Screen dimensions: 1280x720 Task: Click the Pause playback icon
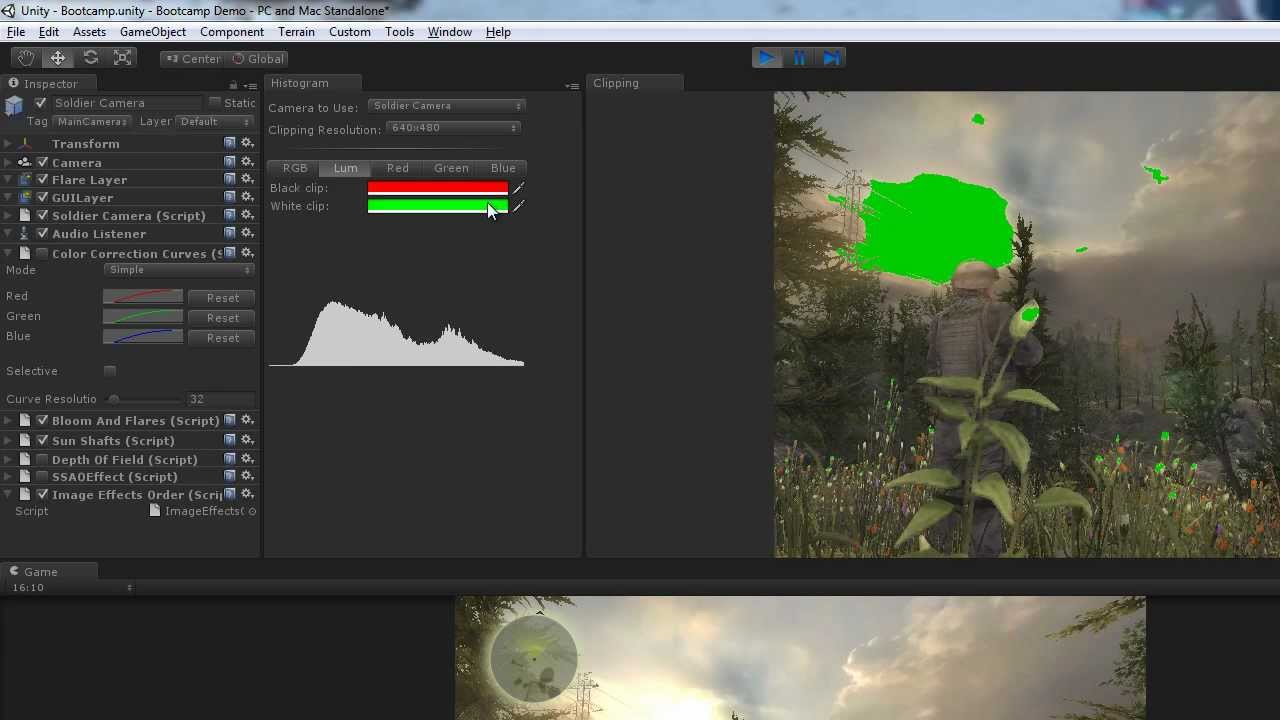pyautogui.click(x=799, y=57)
